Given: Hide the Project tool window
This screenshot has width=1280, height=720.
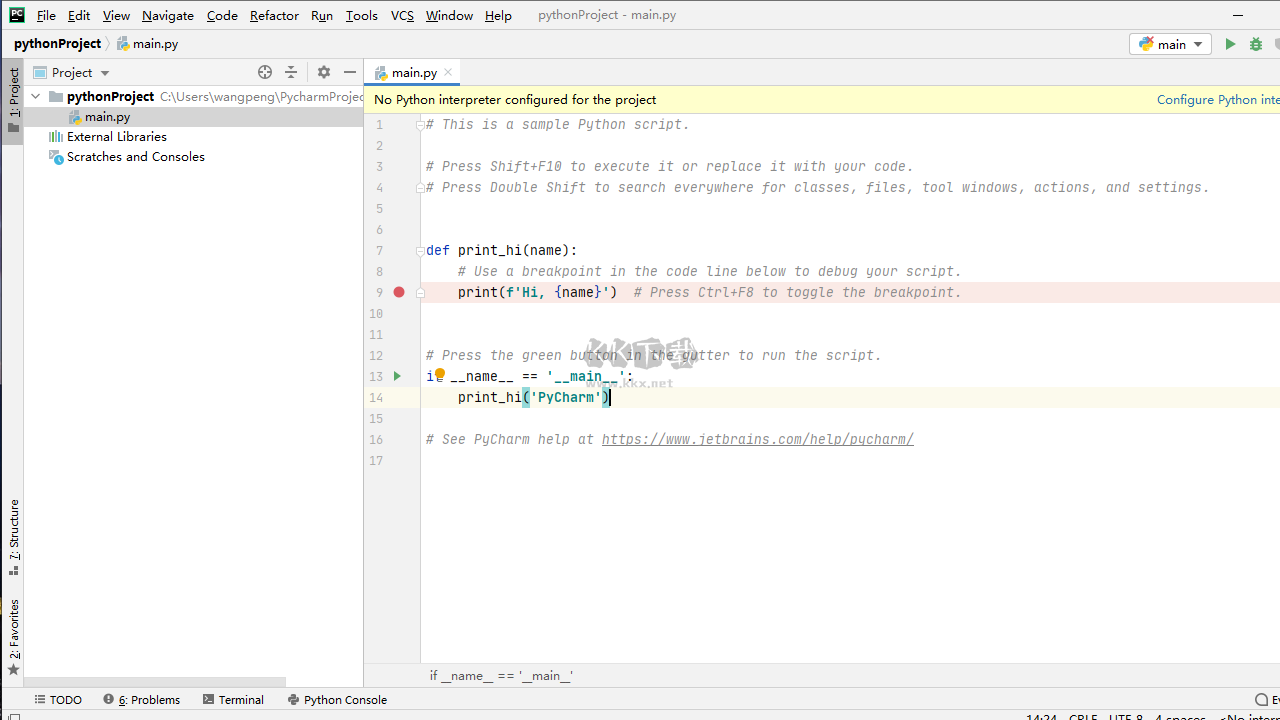Looking at the screenshot, I should [x=350, y=72].
